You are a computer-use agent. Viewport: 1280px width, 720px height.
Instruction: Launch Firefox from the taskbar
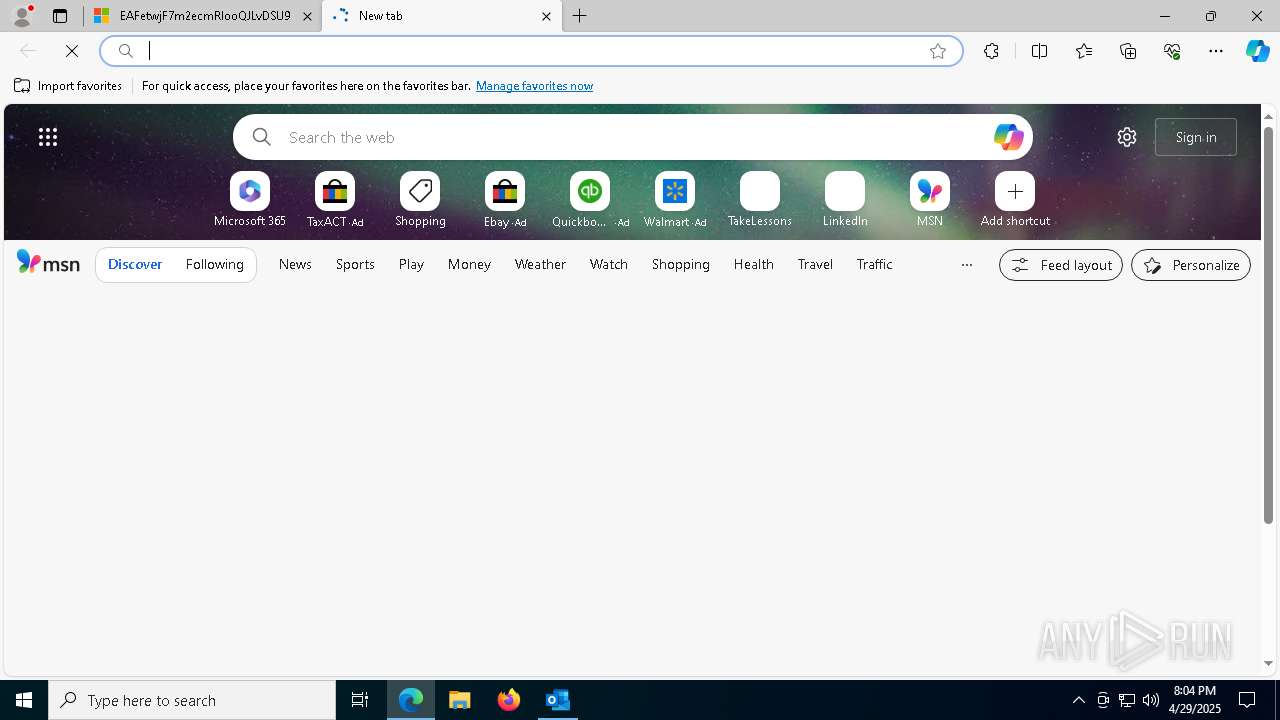509,700
